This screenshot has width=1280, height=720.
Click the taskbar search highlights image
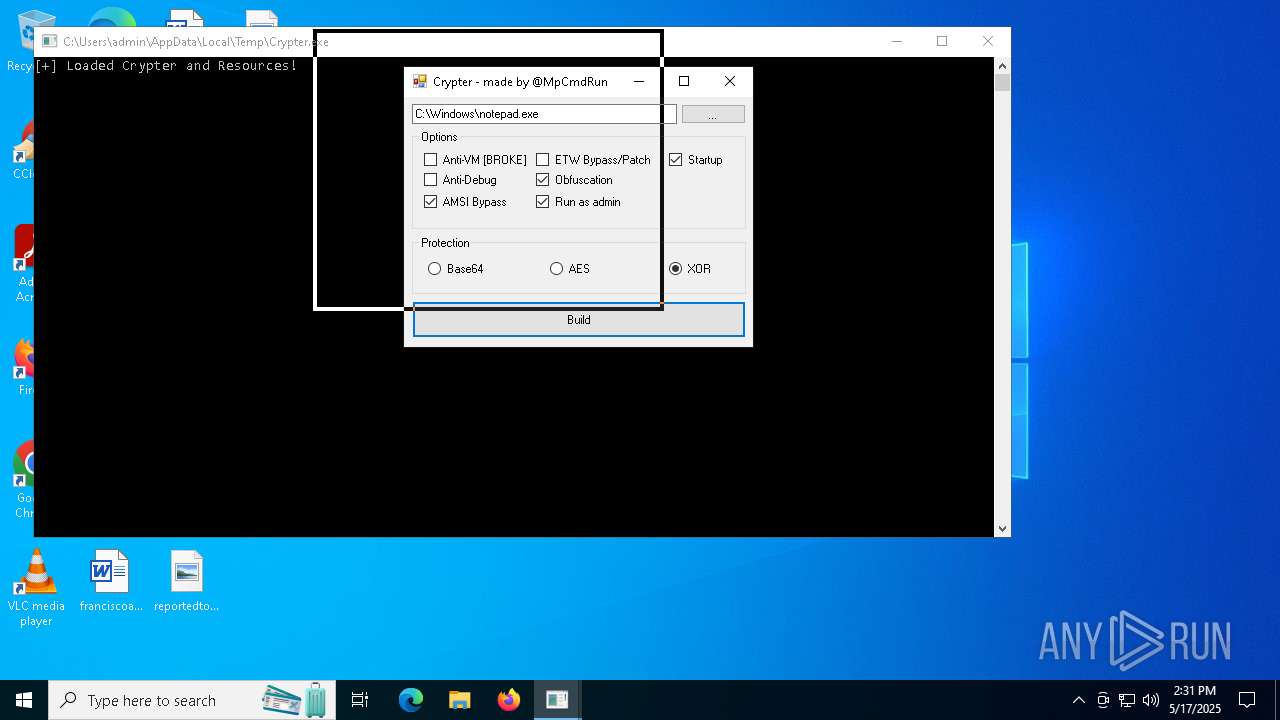tap(295, 700)
